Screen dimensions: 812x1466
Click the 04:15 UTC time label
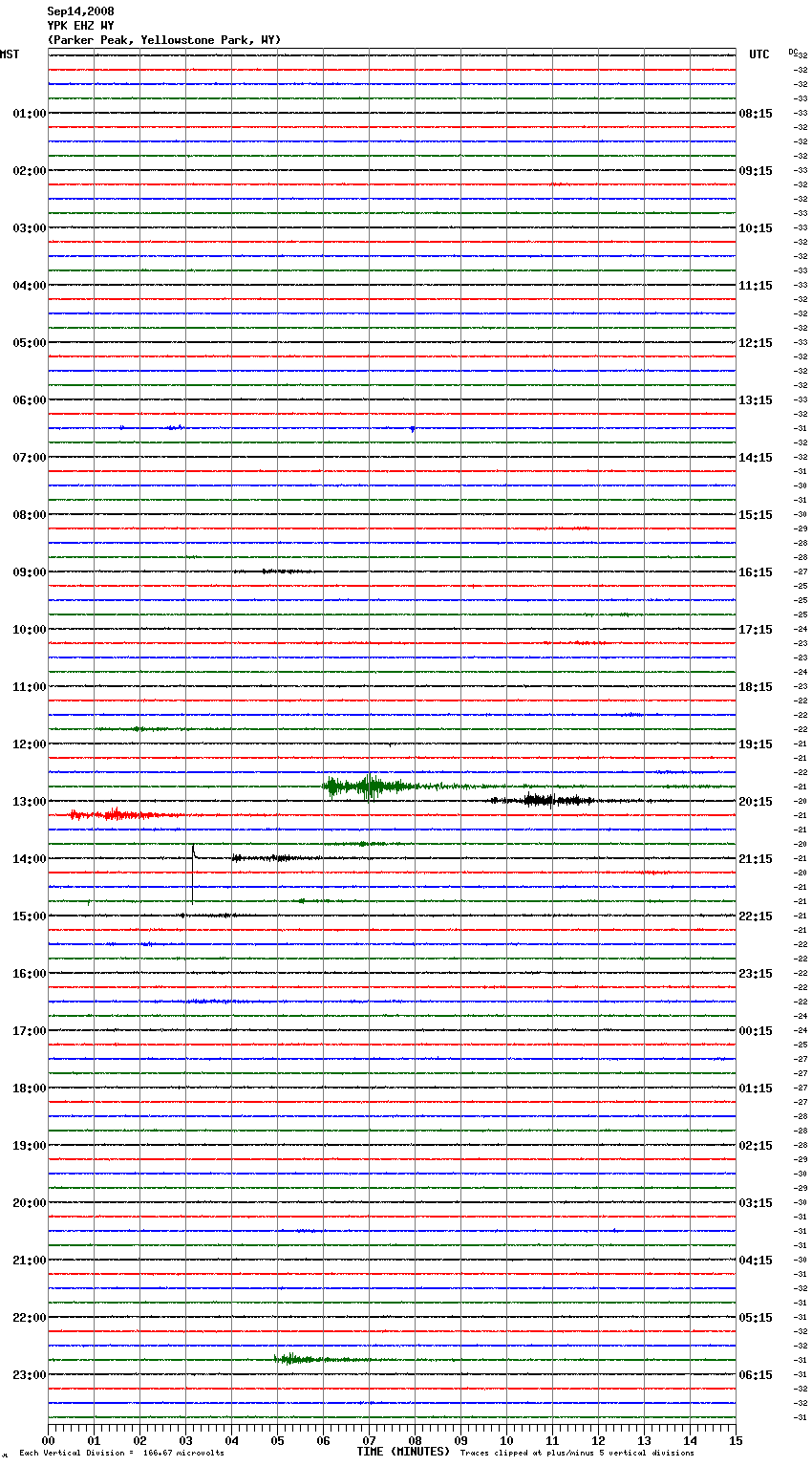[756, 1261]
